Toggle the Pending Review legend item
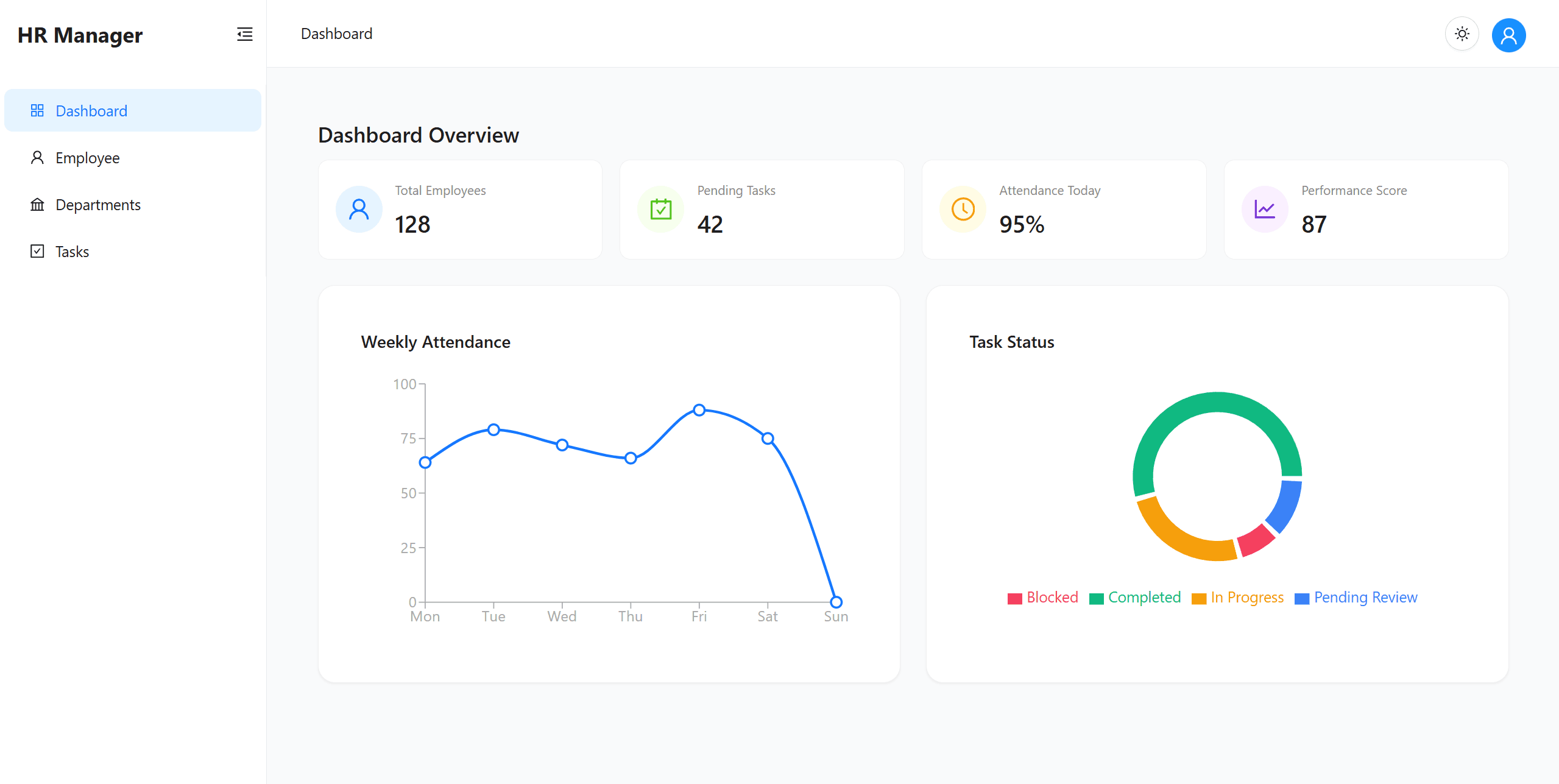1559x784 pixels. (1356, 598)
